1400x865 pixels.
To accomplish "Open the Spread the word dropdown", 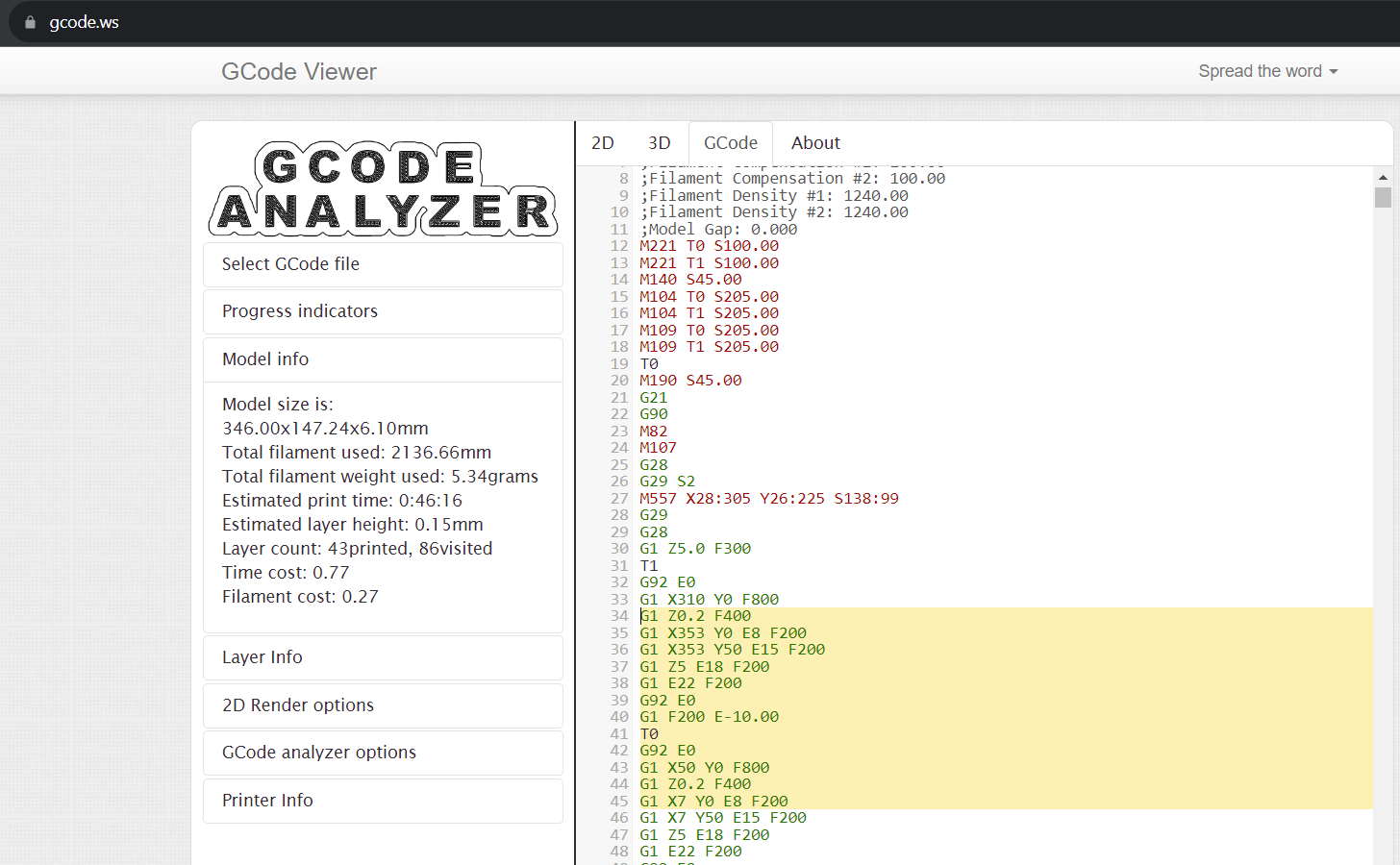I will coord(1267,71).
